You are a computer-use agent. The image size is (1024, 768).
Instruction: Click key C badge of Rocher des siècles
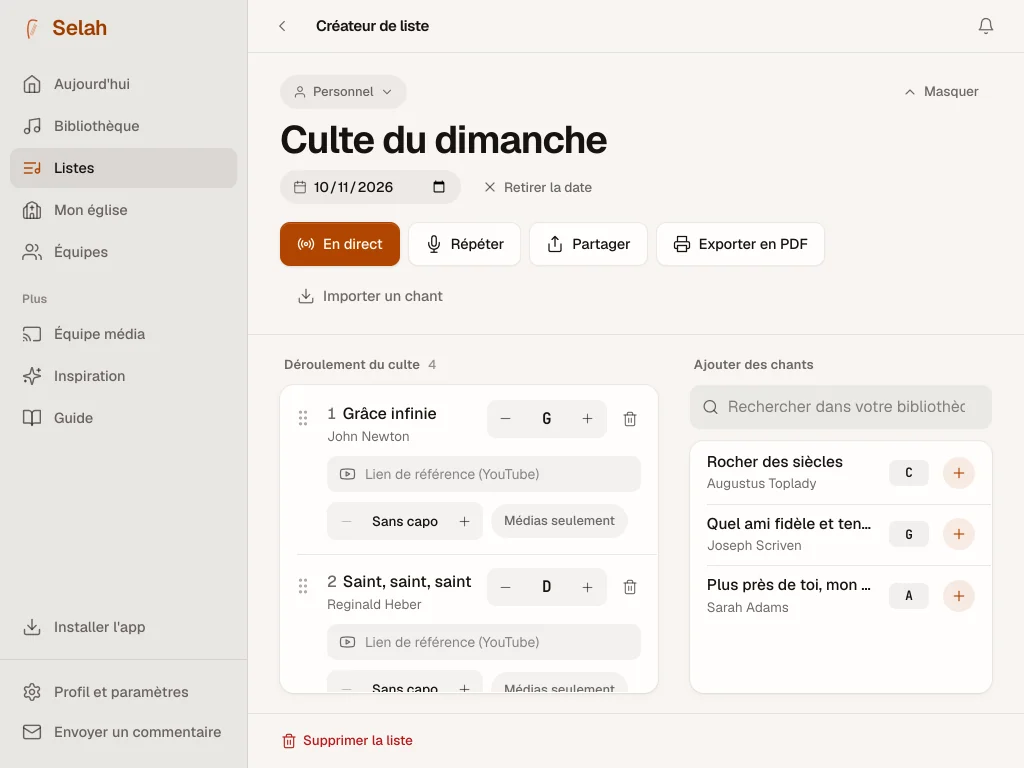click(908, 473)
